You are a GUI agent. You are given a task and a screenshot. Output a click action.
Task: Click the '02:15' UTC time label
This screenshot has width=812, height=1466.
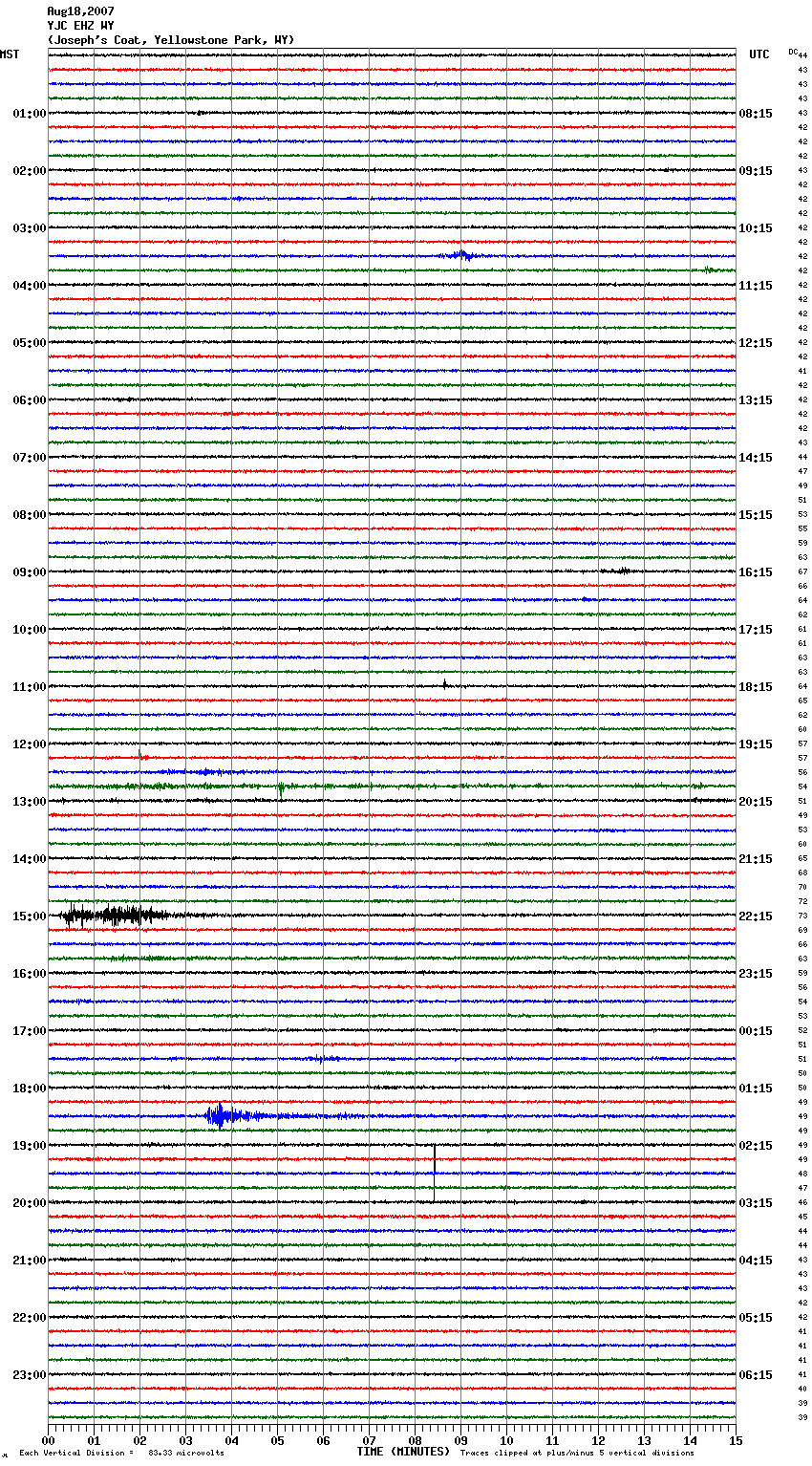[x=756, y=1146]
